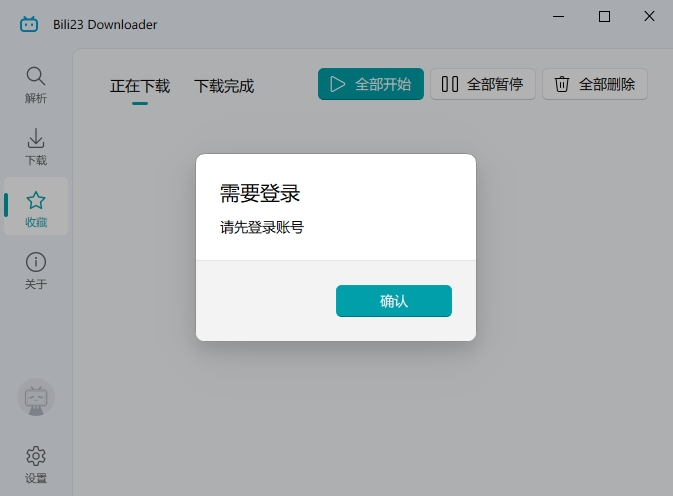Click the user avatar in sidebar
The width and height of the screenshot is (673, 496).
[36, 398]
